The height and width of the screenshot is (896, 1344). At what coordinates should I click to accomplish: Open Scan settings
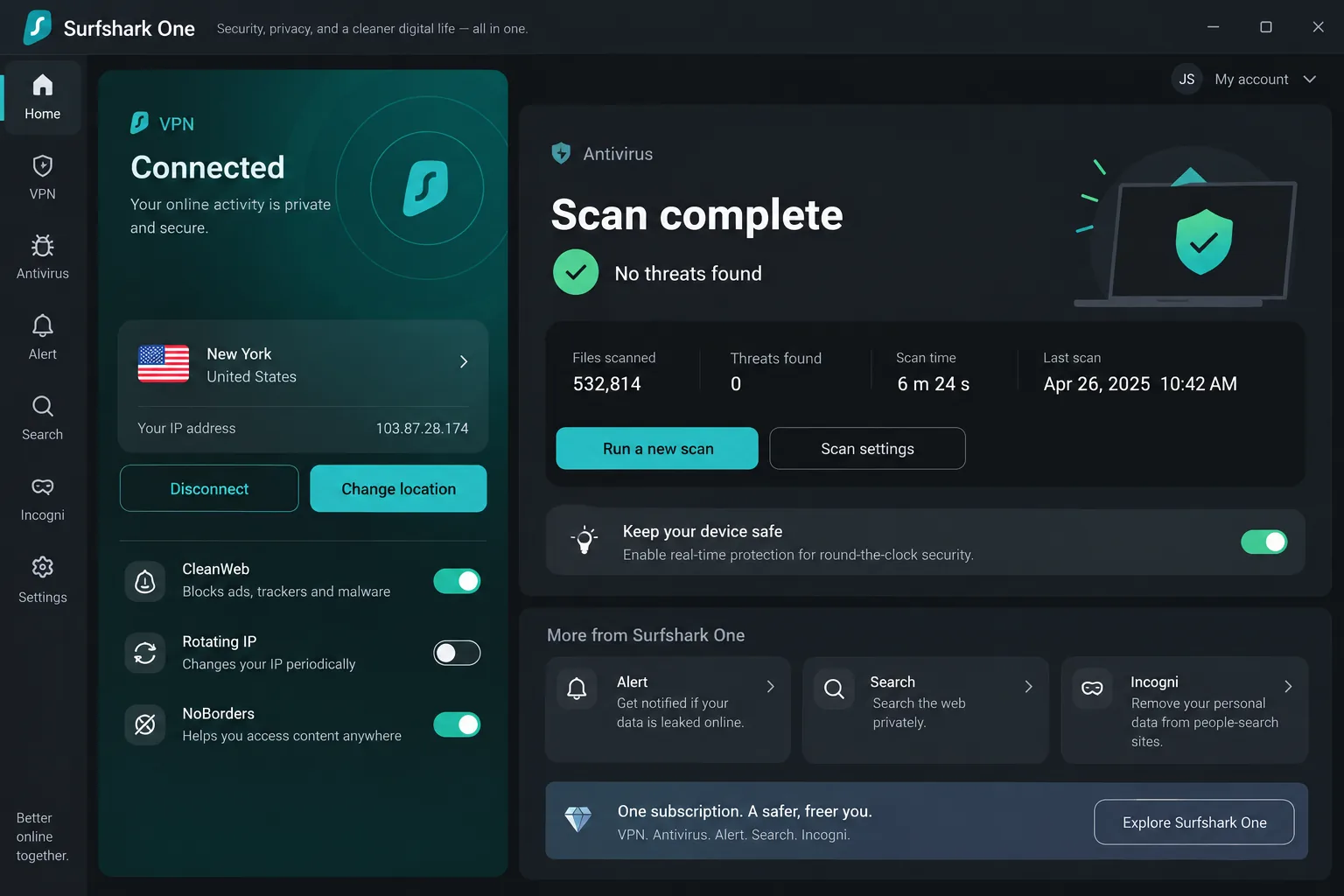[867, 448]
